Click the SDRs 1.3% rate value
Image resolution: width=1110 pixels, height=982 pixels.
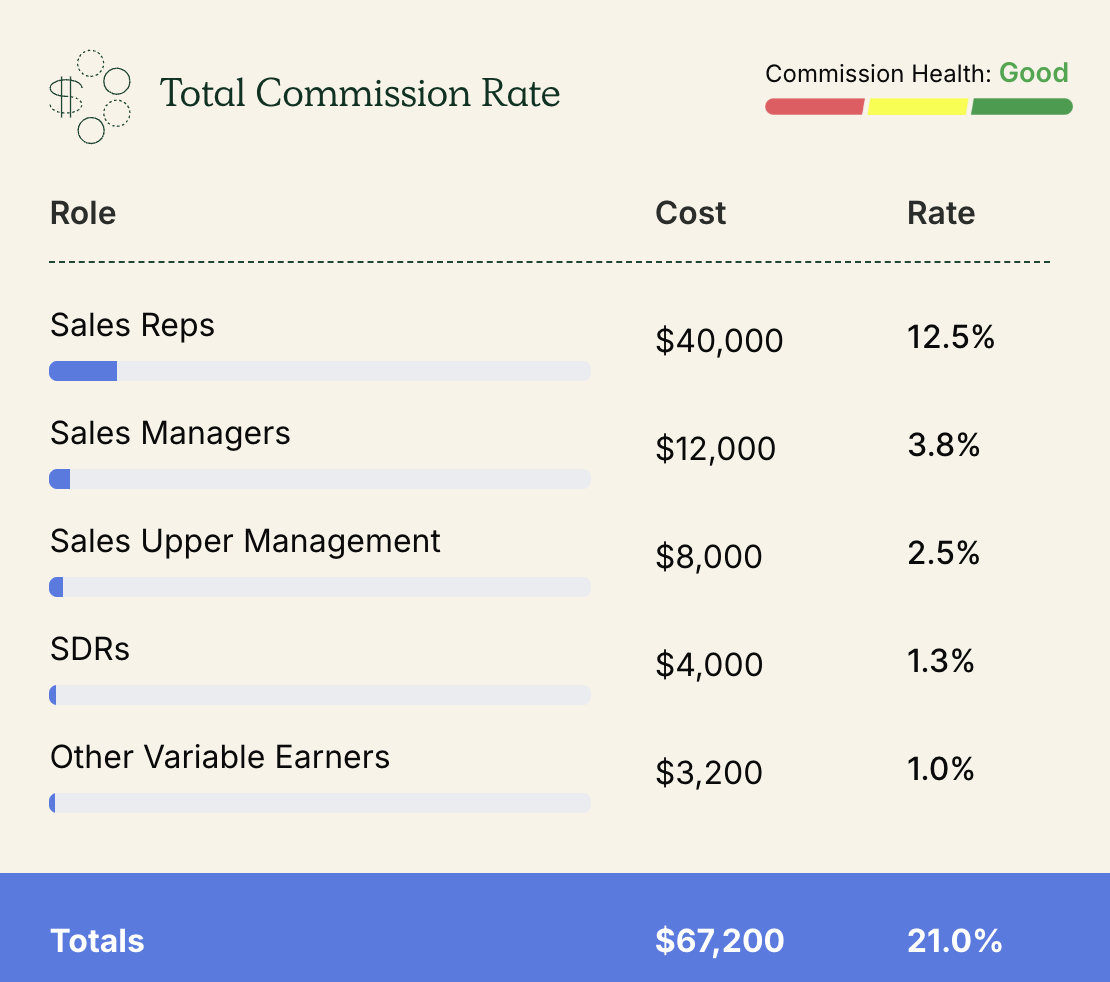click(x=940, y=661)
